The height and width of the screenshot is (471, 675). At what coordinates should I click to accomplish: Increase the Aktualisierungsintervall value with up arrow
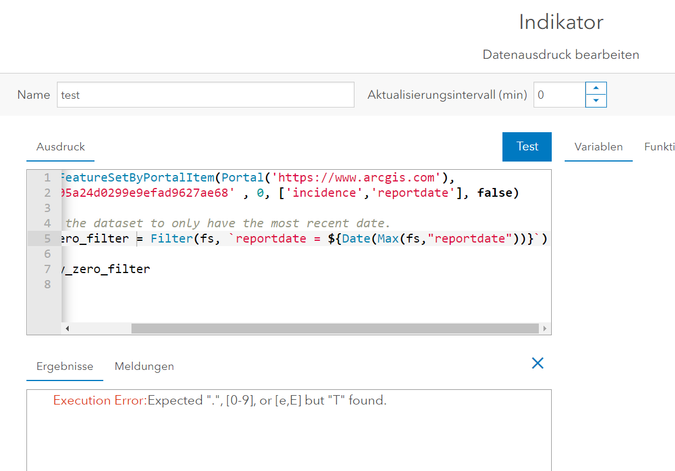[596, 88]
